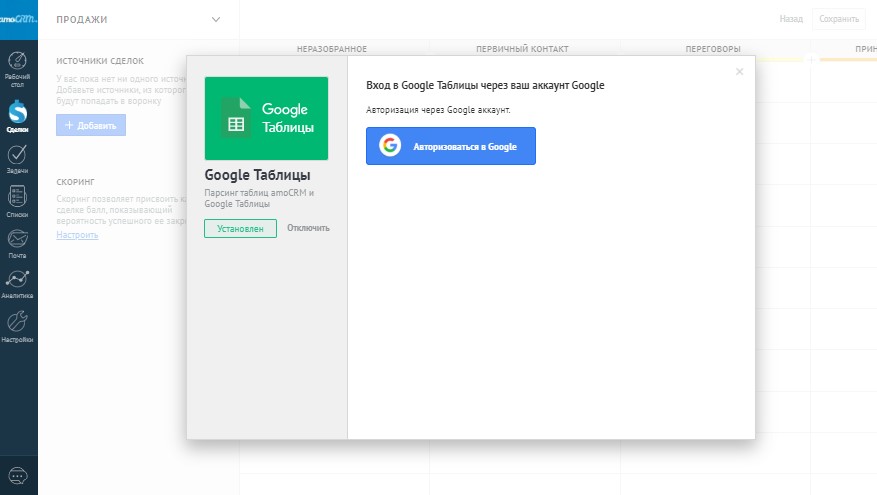Screen dimensions: 877x495
Task: Open chat bubble icon at sidebar bottom
Action: tap(18, 476)
